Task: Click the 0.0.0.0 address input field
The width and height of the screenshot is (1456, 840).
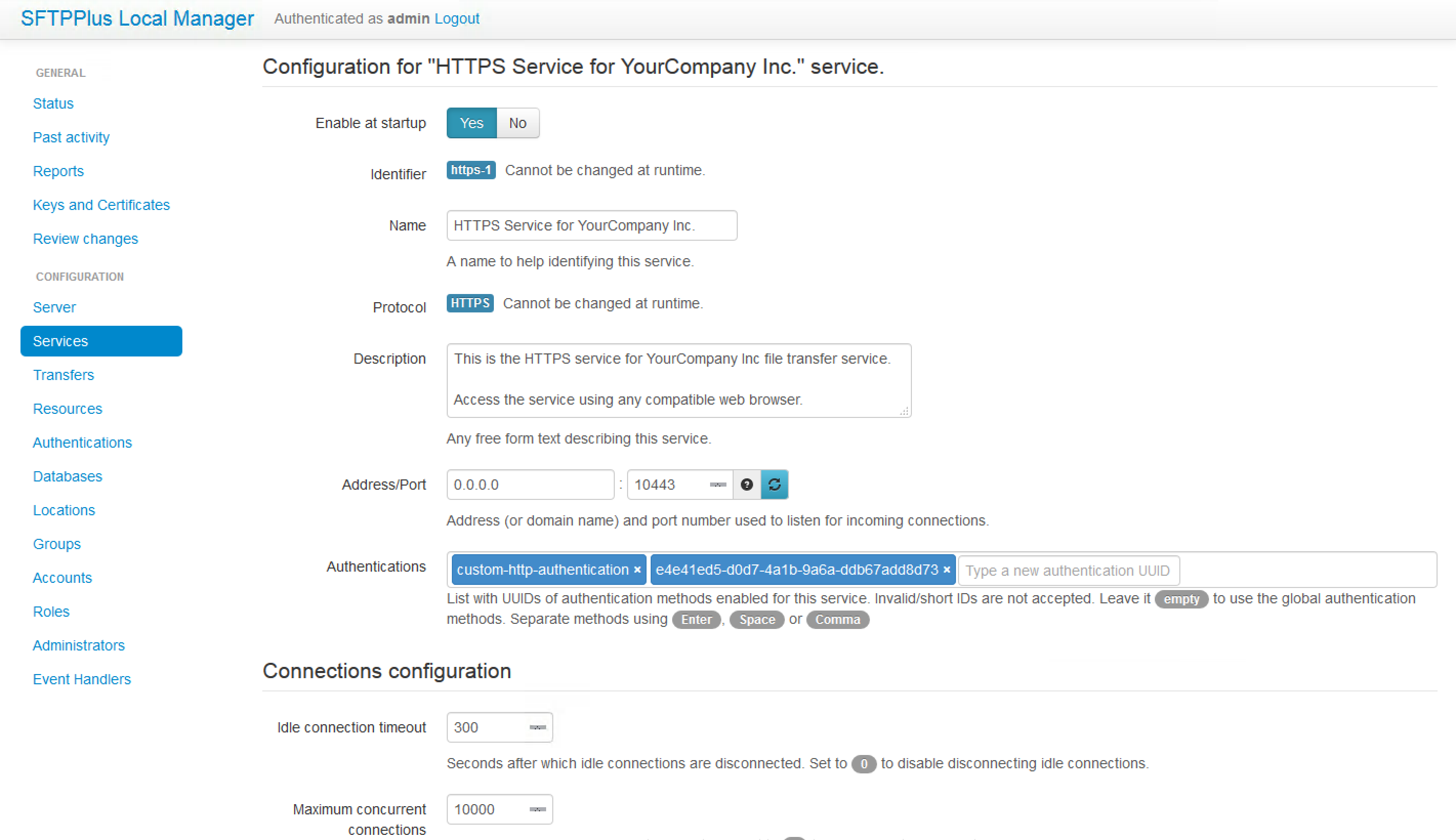Action: pyautogui.click(x=530, y=485)
